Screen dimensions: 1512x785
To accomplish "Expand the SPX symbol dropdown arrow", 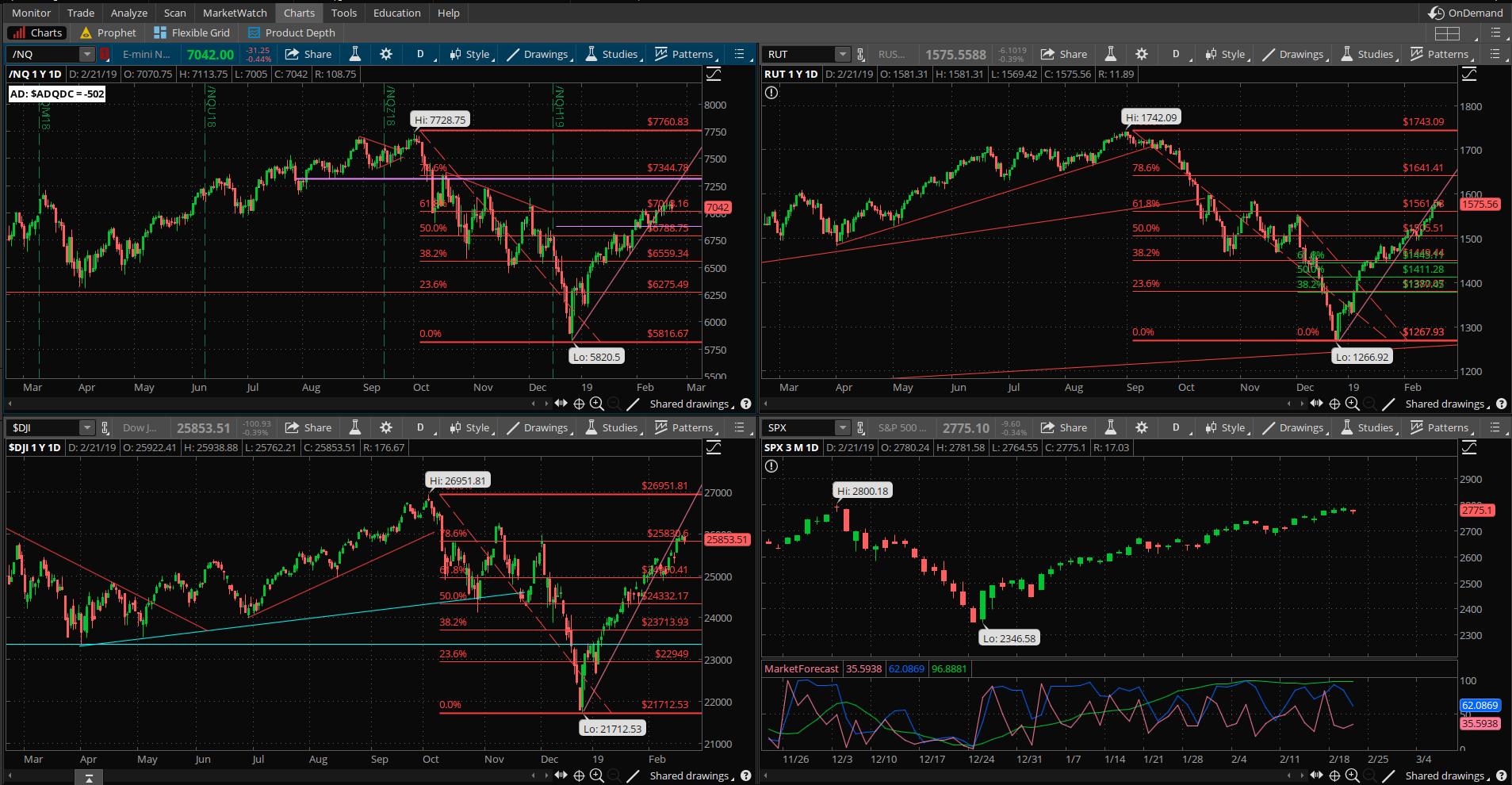I will [843, 427].
